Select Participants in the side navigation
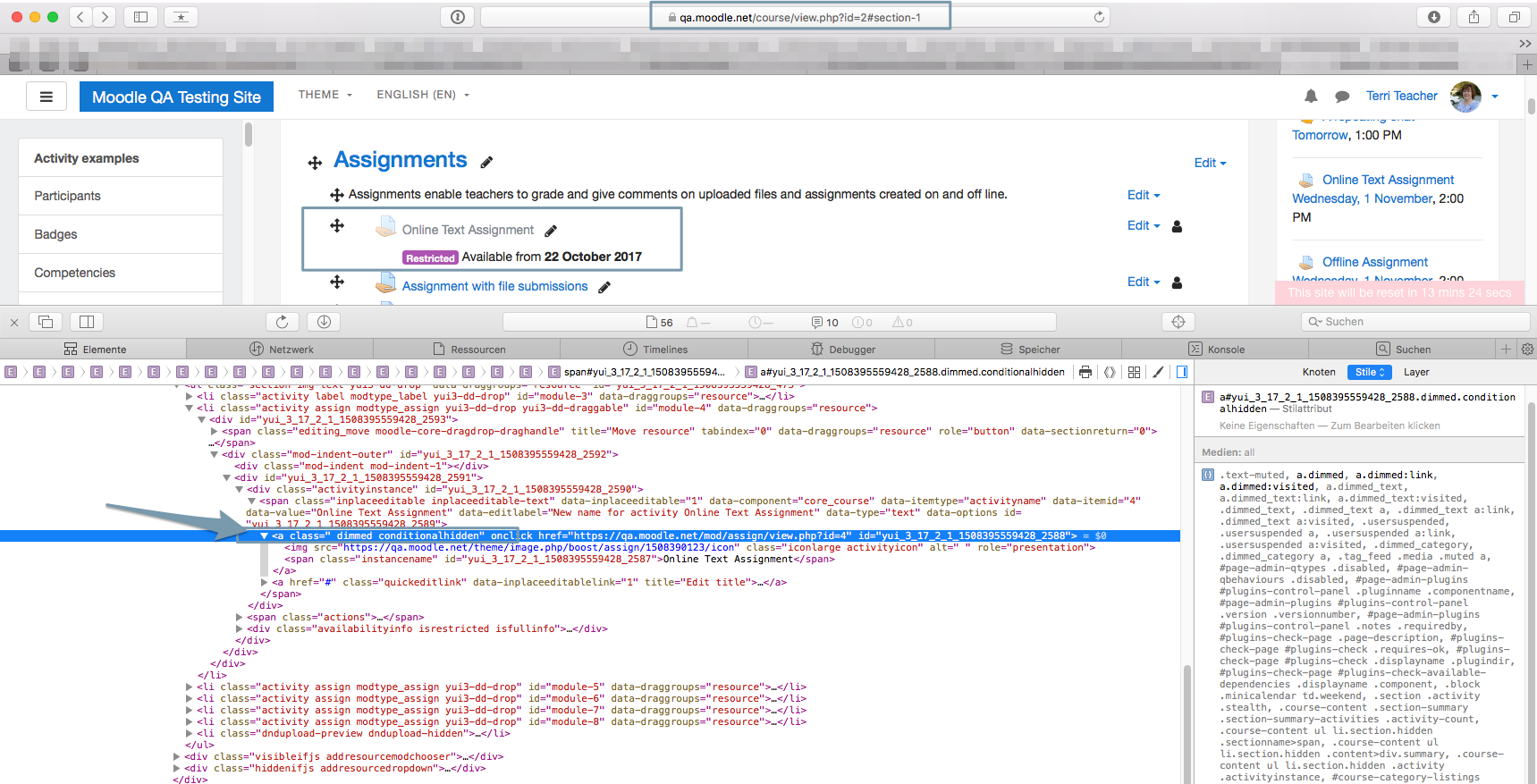1537x784 pixels. click(x=121, y=196)
